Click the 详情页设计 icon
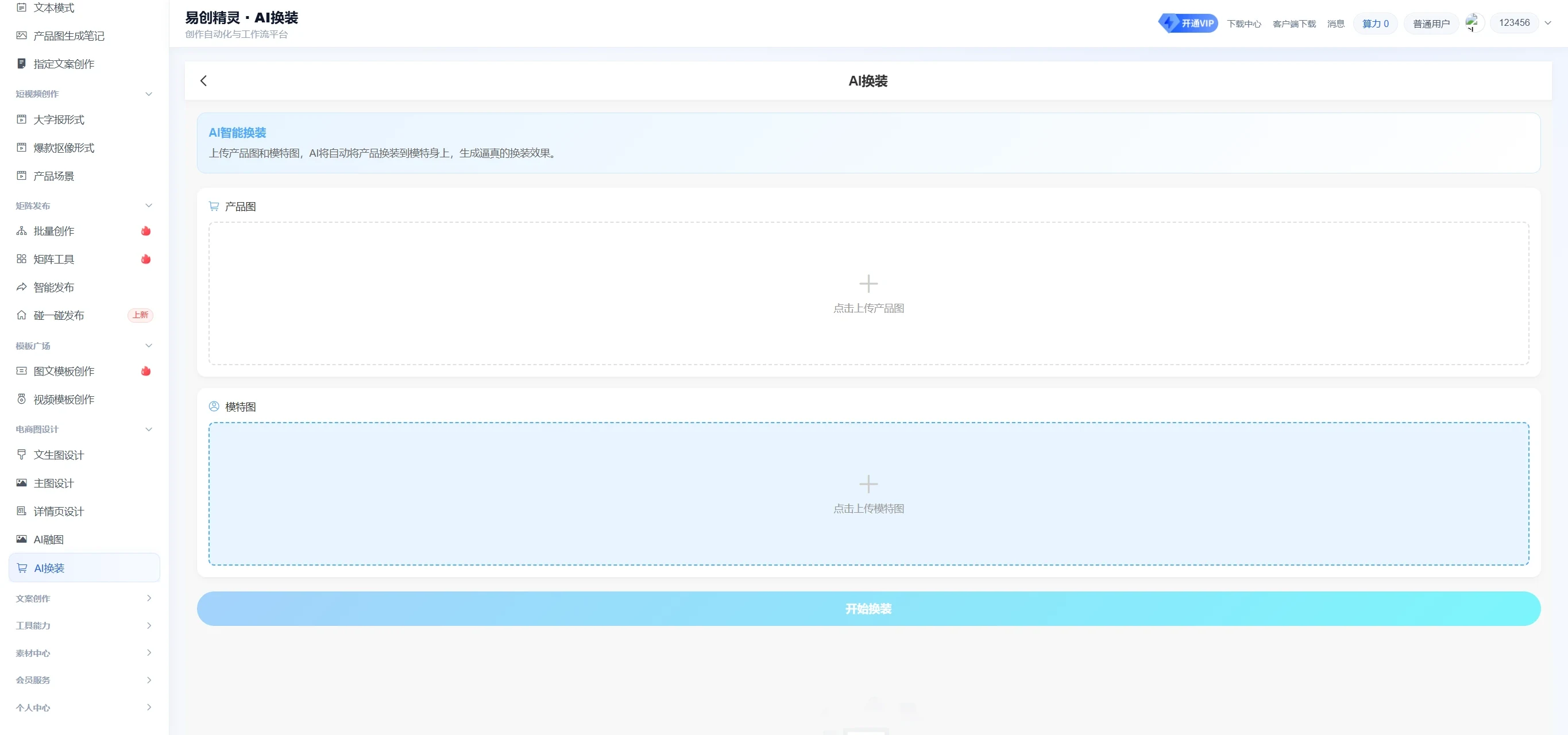 [21, 511]
